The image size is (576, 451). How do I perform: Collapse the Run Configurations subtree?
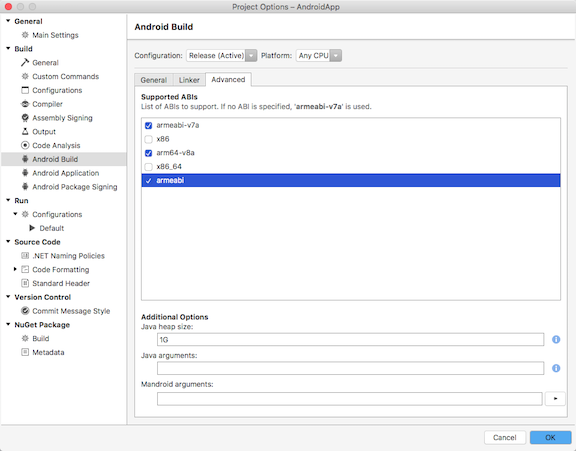(x=15, y=214)
